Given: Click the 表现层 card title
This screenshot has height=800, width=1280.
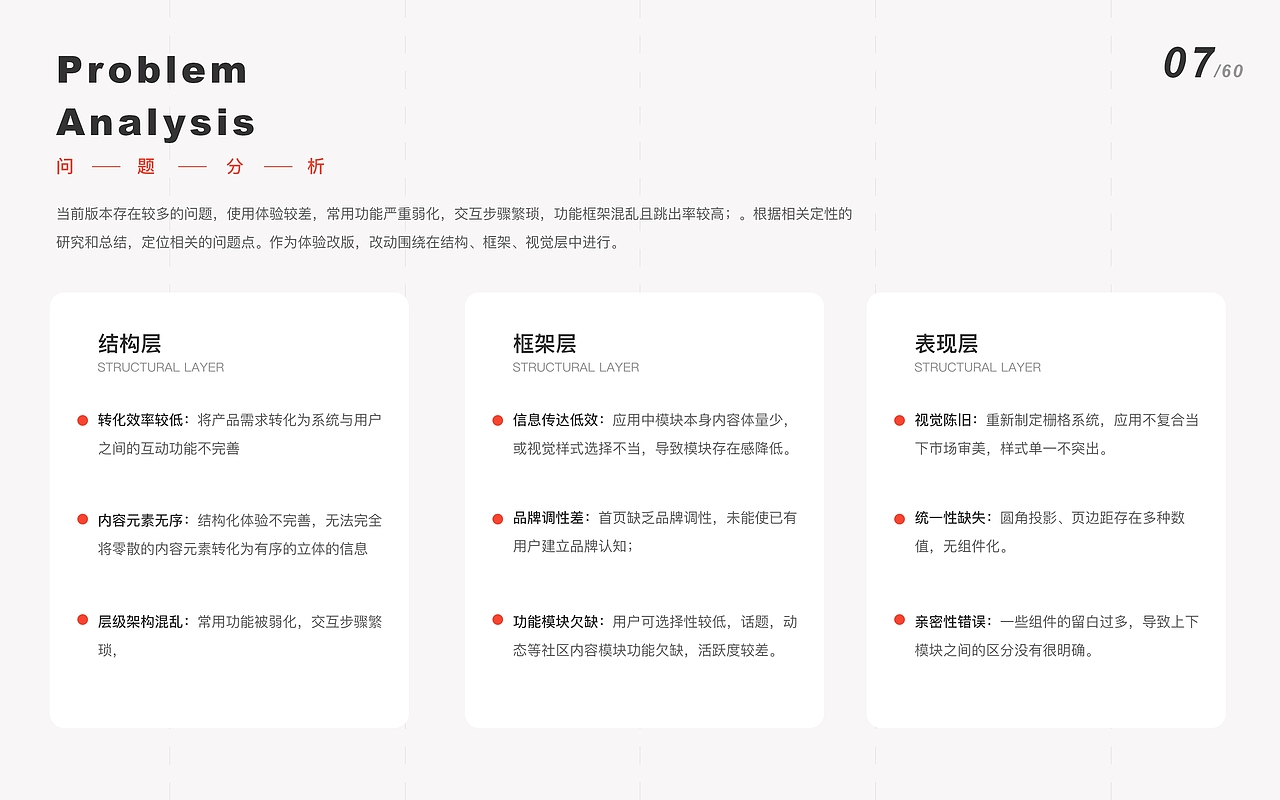Looking at the screenshot, I should [x=946, y=344].
